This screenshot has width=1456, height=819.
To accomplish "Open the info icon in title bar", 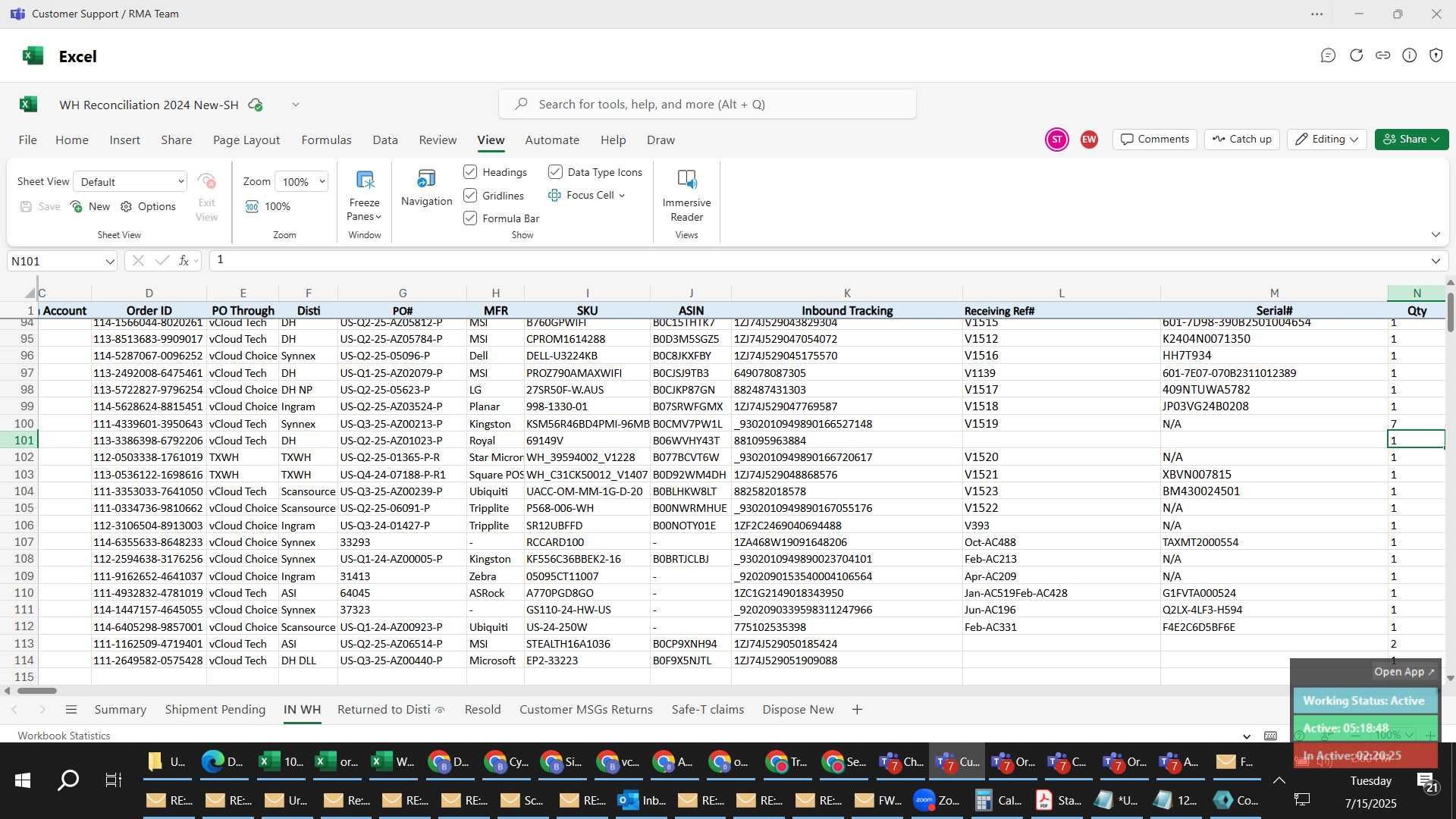I will tap(1410, 55).
